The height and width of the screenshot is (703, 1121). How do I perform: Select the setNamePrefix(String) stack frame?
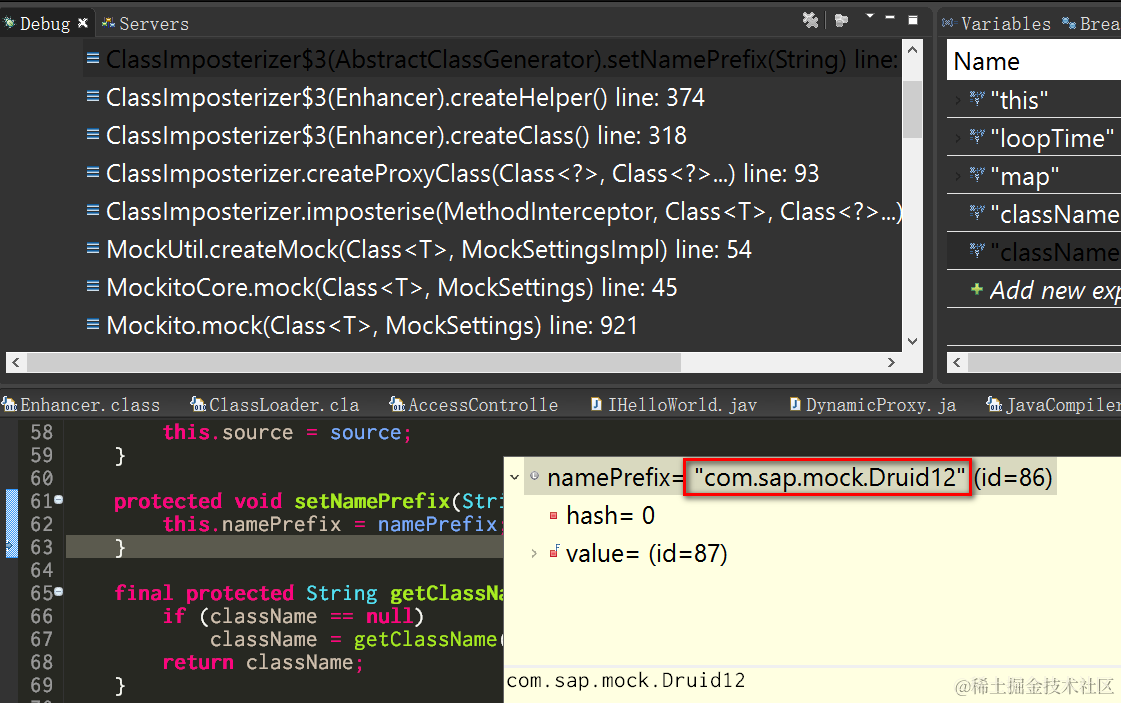point(492,59)
